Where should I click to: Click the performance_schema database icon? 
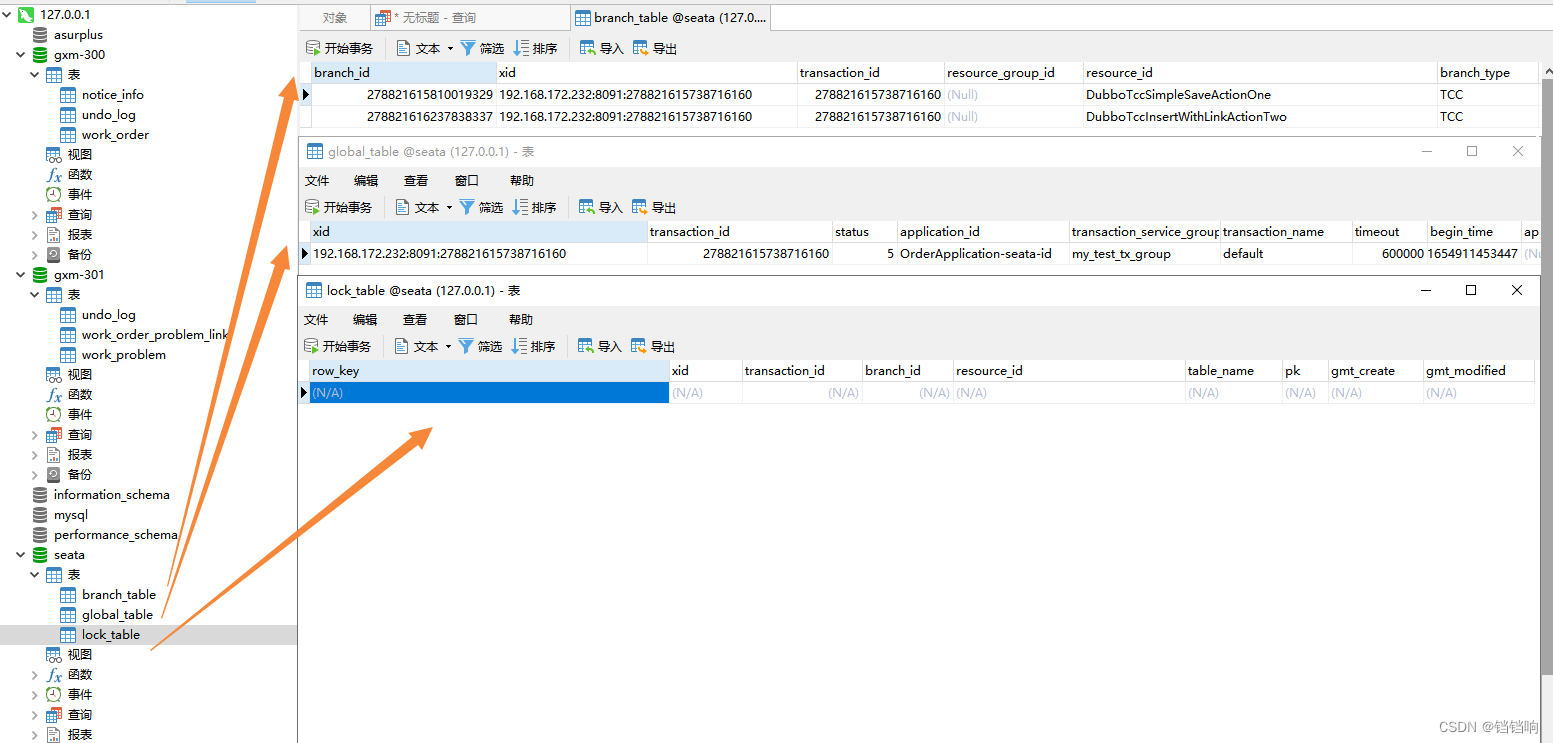(40, 535)
